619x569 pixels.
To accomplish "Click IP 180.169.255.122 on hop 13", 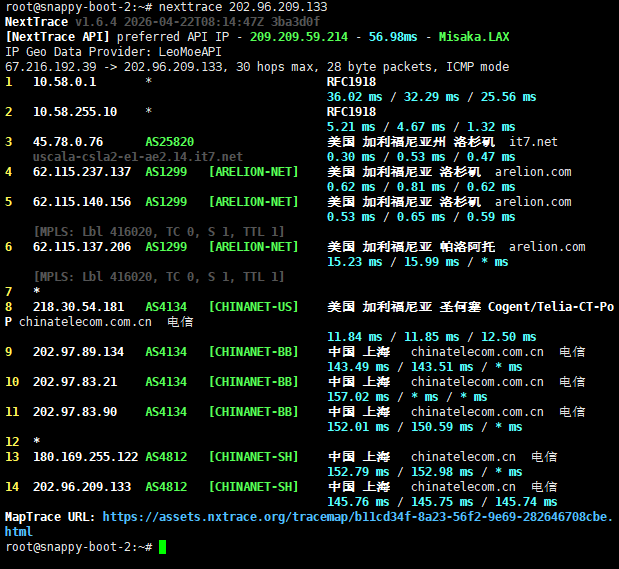I will point(86,457).
